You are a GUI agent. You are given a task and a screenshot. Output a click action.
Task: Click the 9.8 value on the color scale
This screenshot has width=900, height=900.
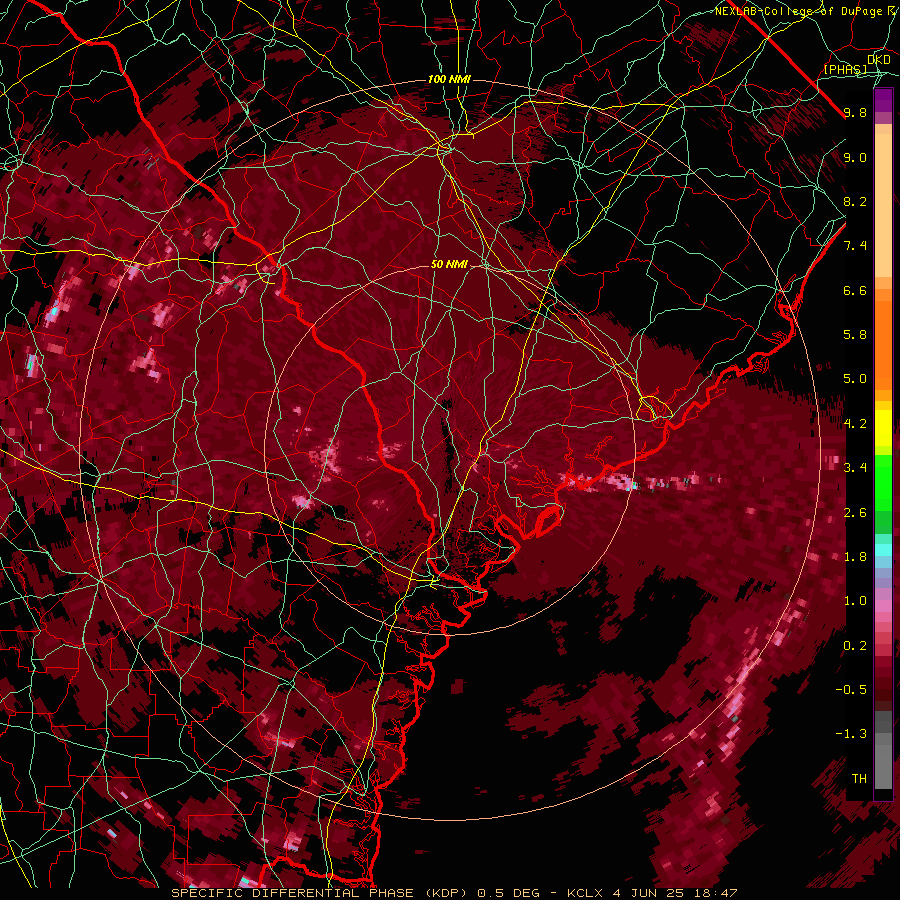pos(855,112)
